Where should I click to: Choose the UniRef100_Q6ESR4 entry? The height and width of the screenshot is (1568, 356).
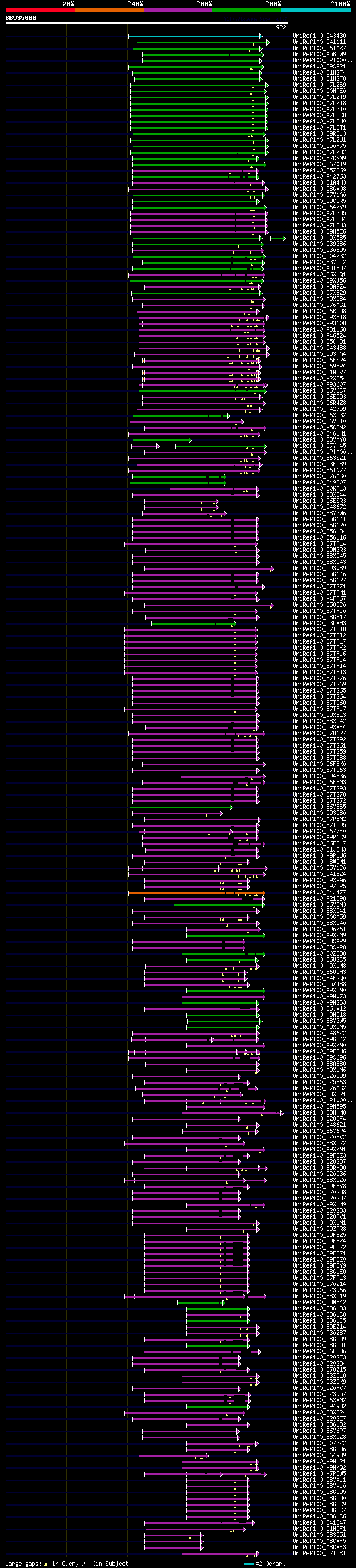click(319, 360)
